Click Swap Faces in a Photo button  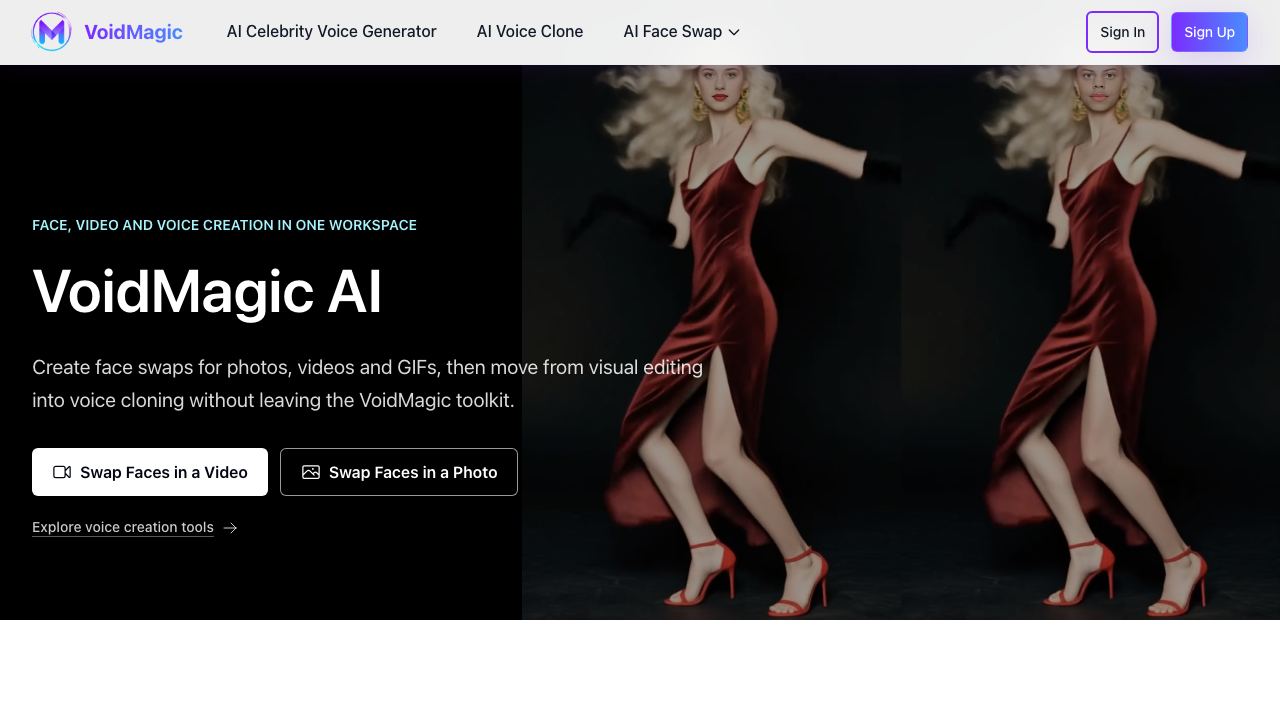click(399, 472)
